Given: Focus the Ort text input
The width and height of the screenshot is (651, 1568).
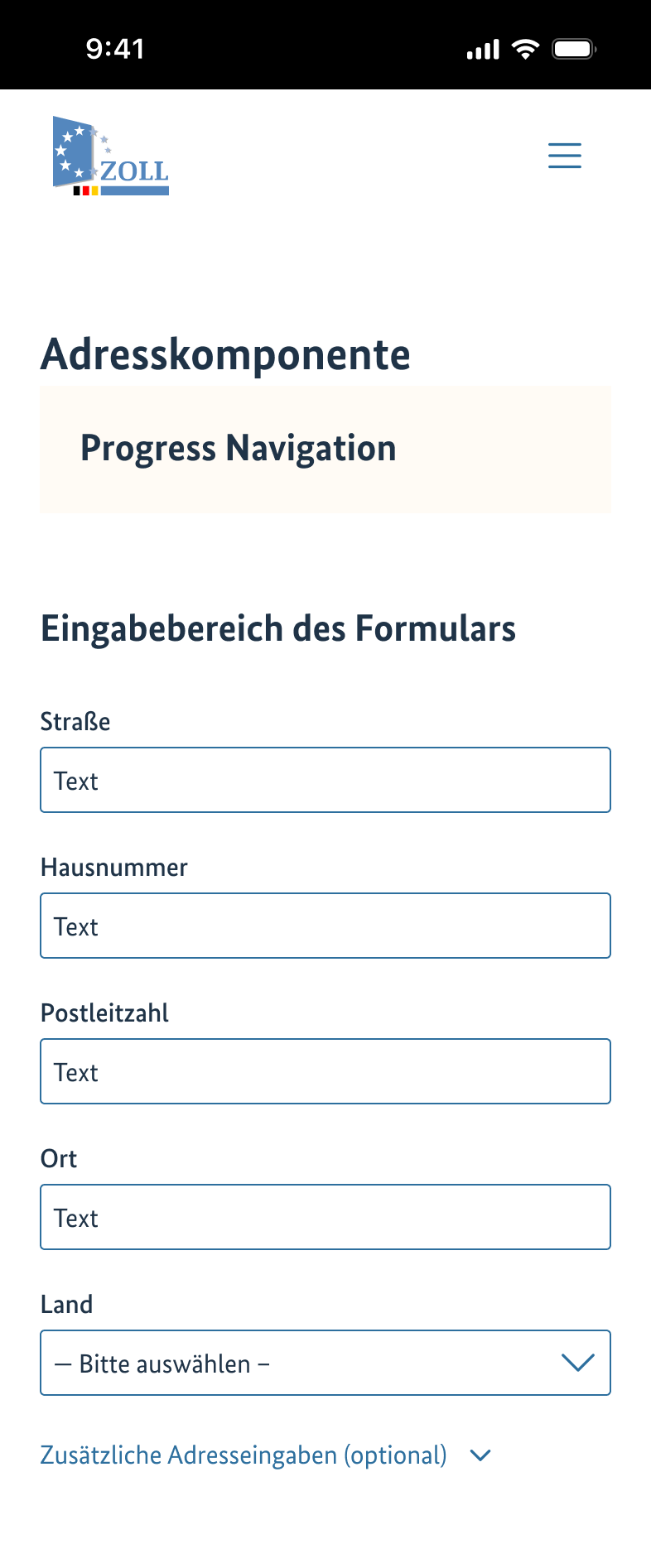Looking at the screenshot, I should 325,1216.
